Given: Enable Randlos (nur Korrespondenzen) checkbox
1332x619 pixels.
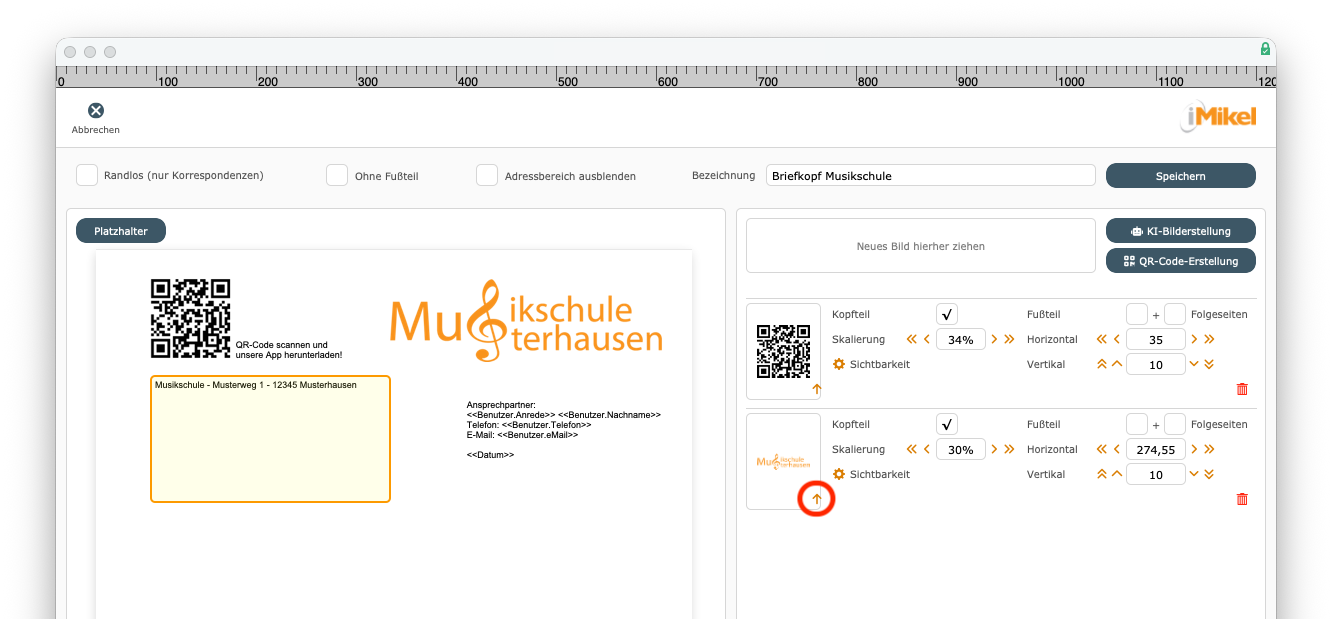Looking at the screenshot, I should (87, 175).
